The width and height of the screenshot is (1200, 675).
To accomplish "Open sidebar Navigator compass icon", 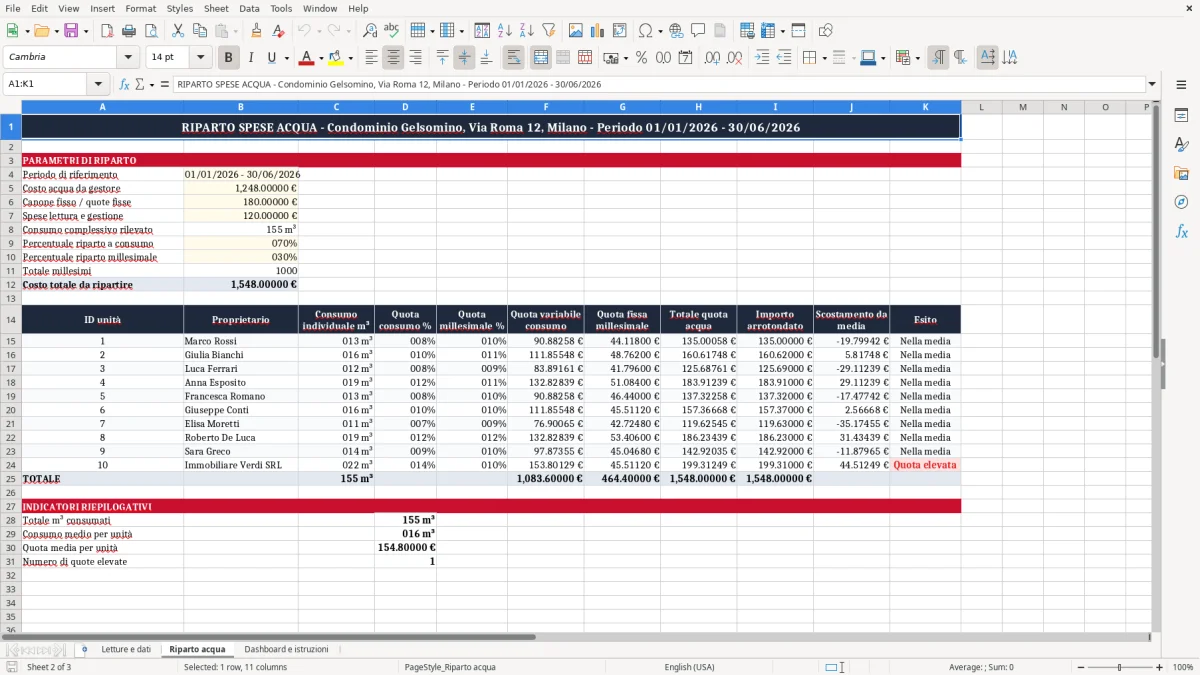I will (x=1181, y=202).
